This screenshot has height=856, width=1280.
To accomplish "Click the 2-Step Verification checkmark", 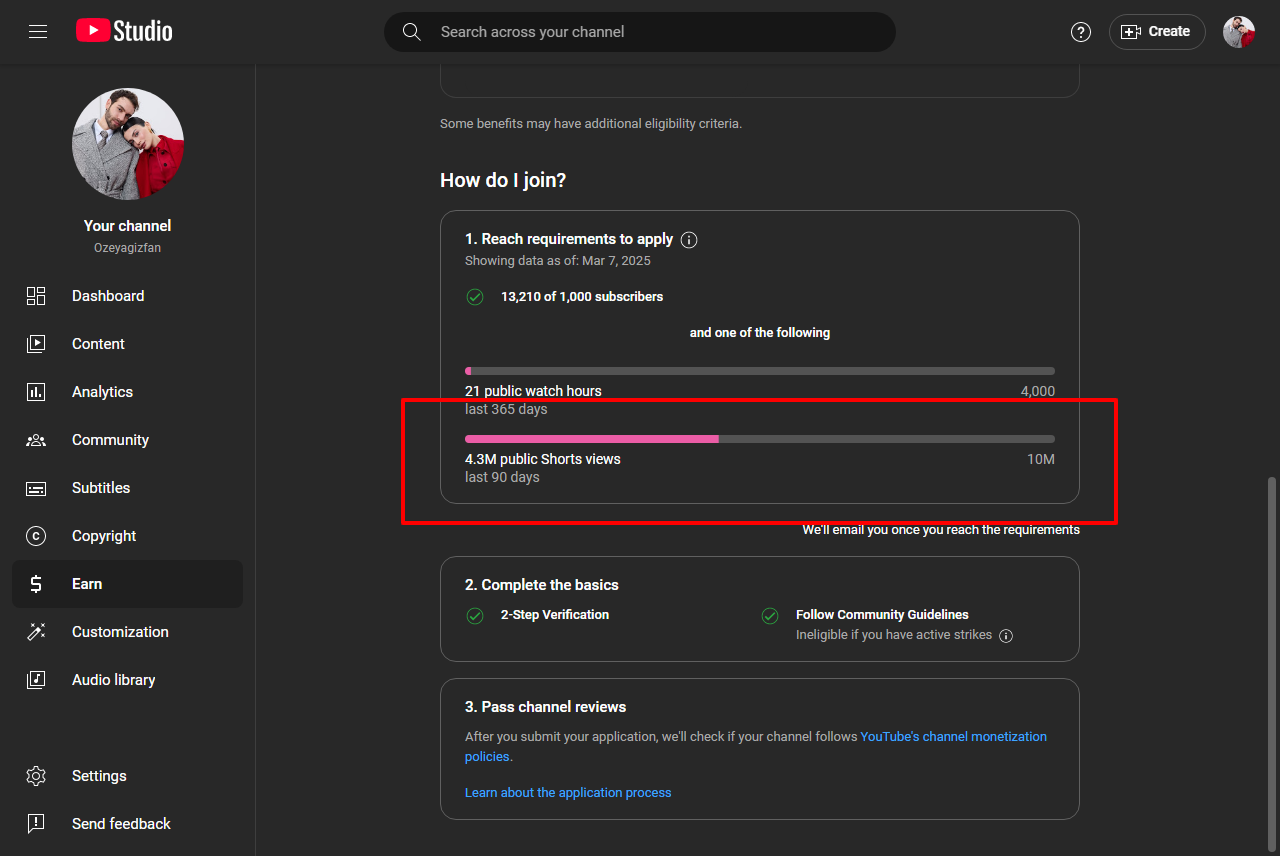I will [475, 616].
